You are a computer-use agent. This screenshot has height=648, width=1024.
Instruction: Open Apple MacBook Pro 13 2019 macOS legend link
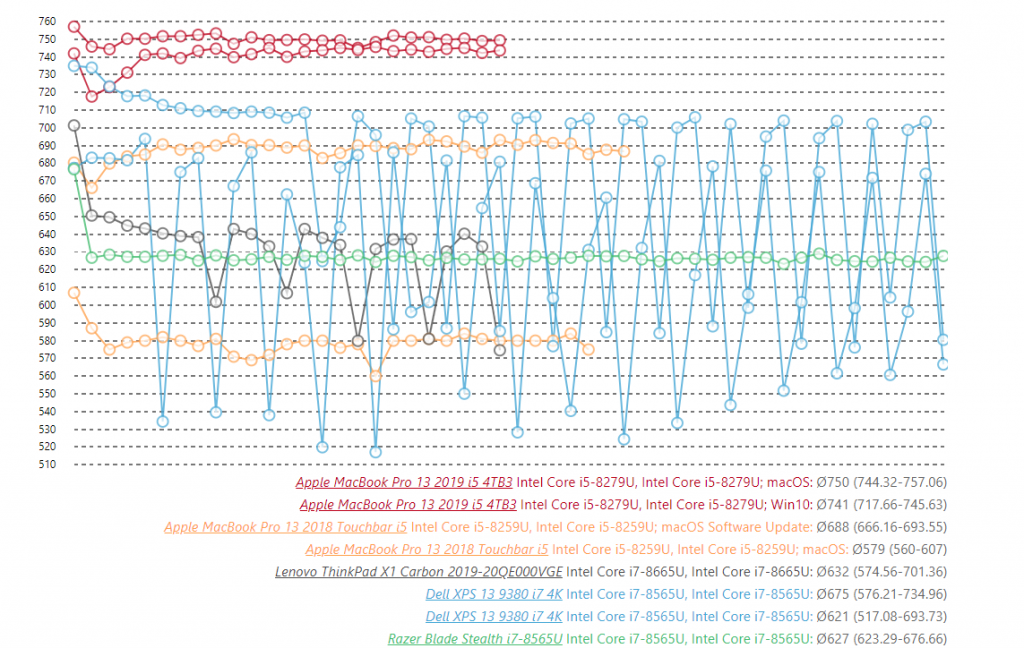[404, 483]
